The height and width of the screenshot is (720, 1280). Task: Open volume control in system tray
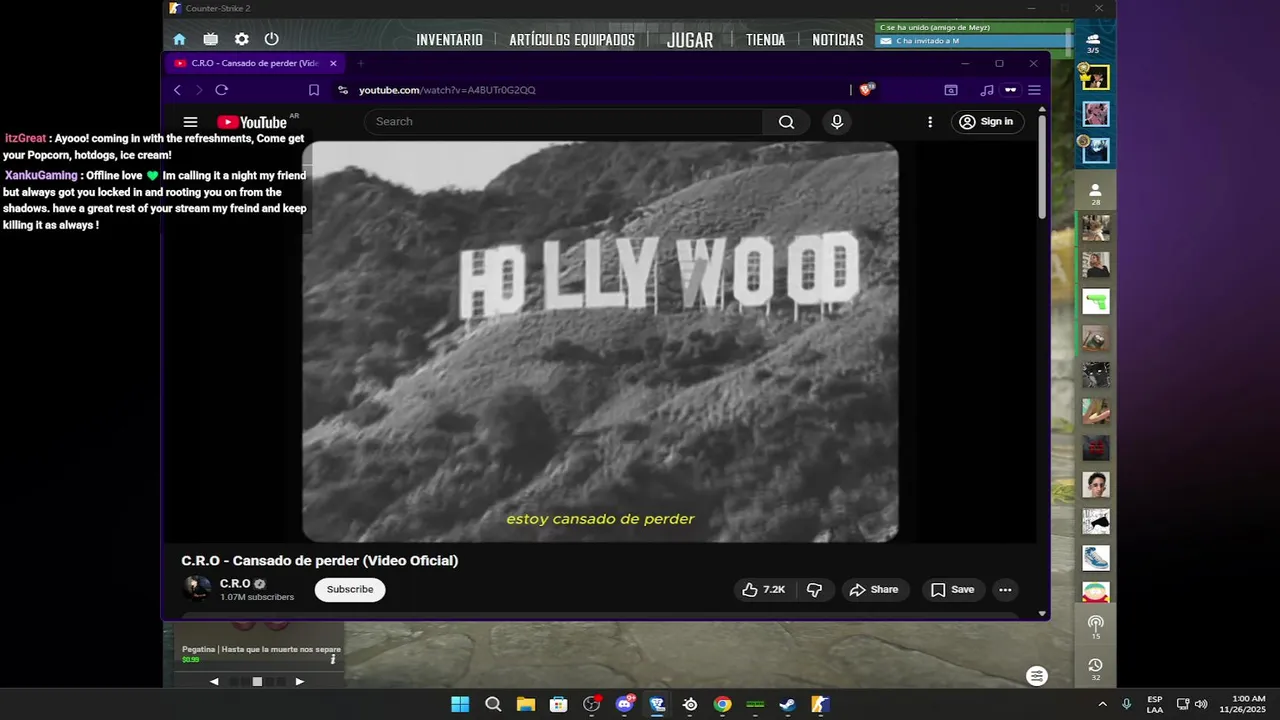(x=1201, y=704)
